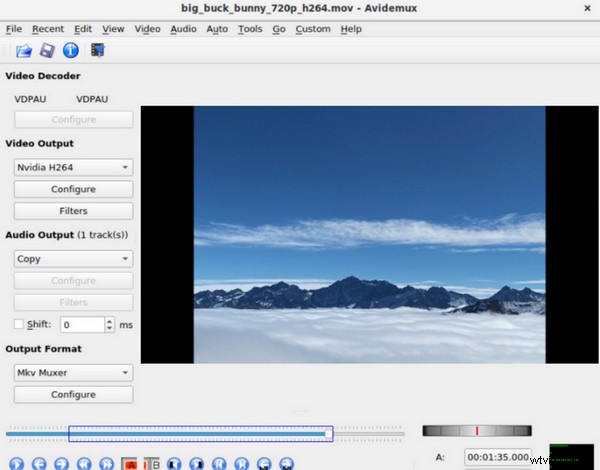The height and width of the screenshot is (470, 600).
Task: Set selection start marker A
Action: 129,464
